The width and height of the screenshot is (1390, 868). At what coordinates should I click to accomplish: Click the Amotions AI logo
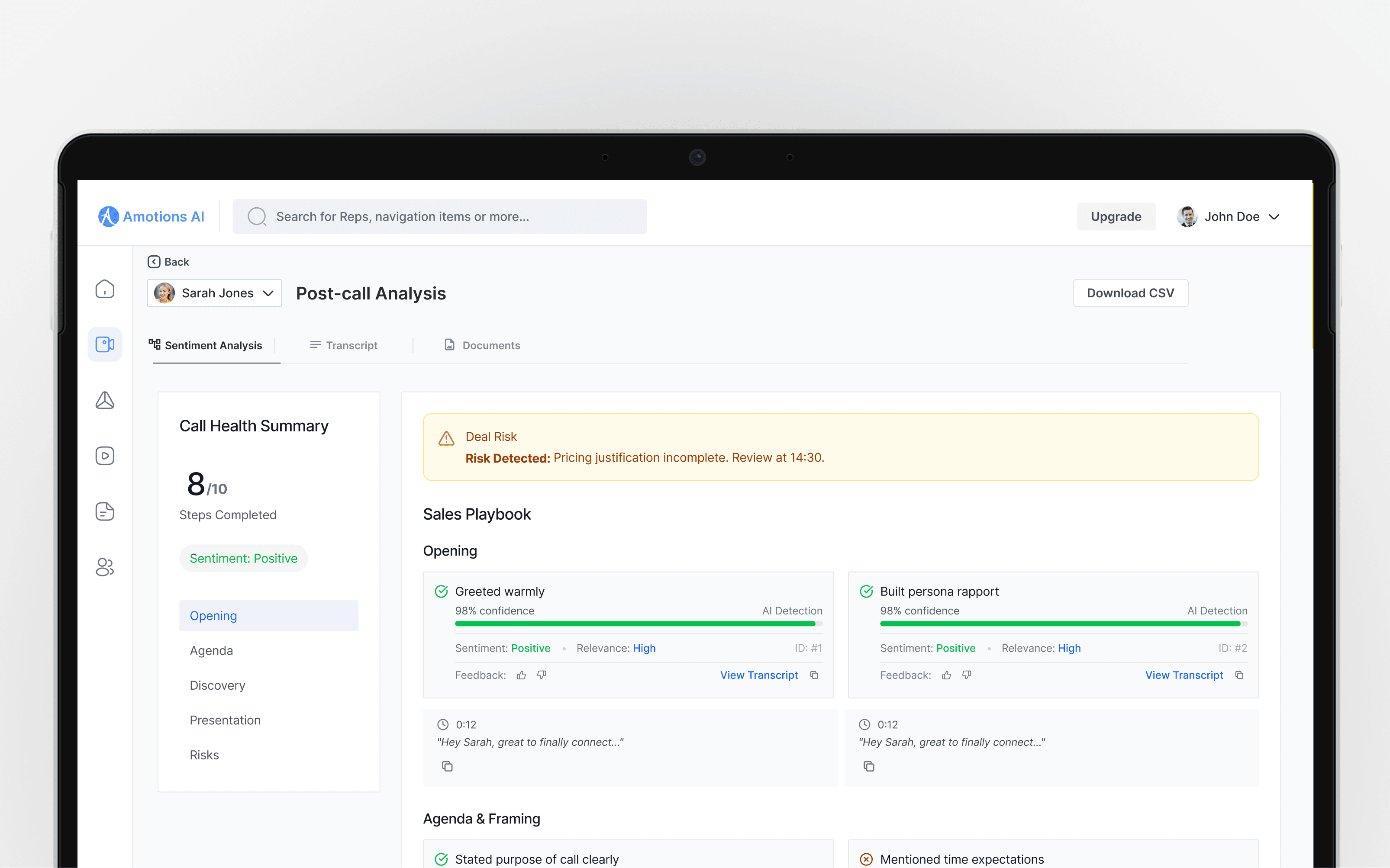pyautogui.click(x=151, y=216)
